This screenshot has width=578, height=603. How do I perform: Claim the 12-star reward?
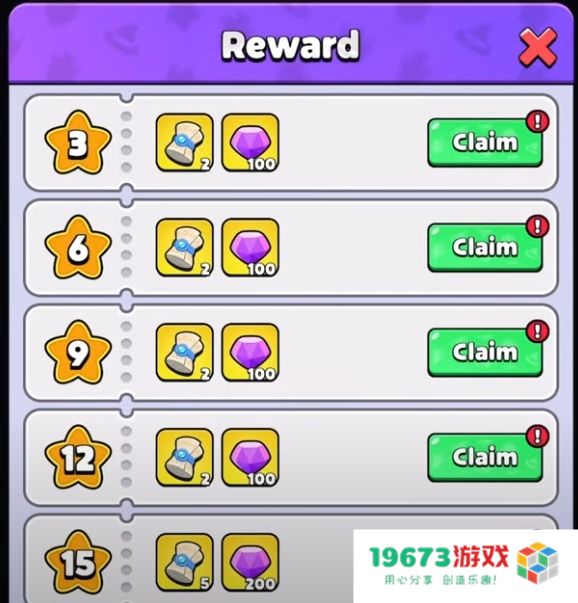pos(485,458)
